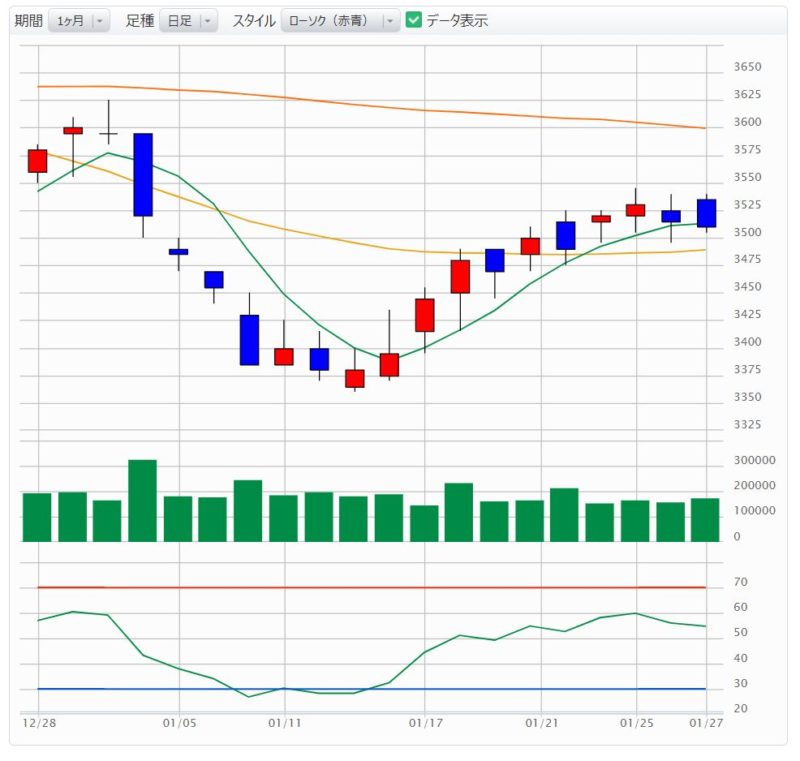Viewport: 800px width, 761px height.
Task: Uncheck the データ表示 checkbox
Action: 414,20
